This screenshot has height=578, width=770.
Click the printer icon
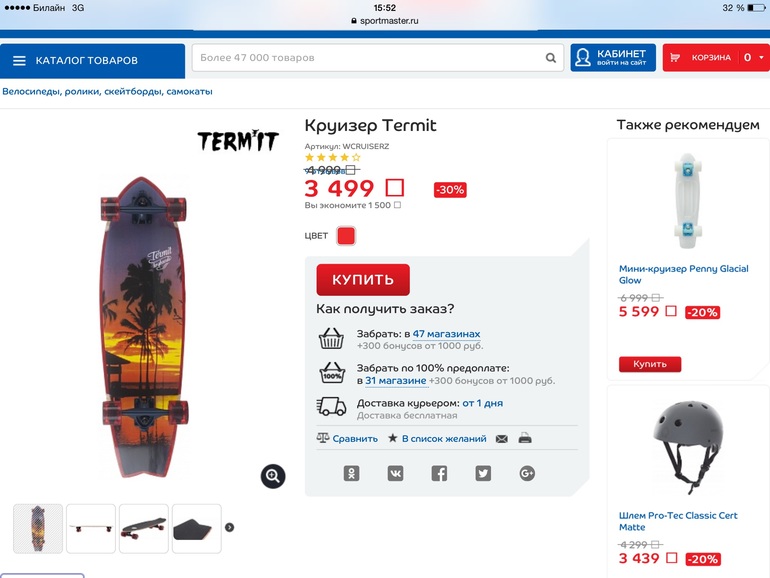click(x=525, y=438)
